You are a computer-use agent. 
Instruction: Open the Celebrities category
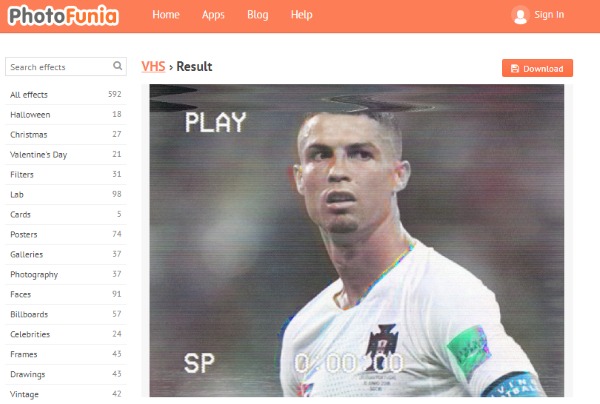[66, 334]
